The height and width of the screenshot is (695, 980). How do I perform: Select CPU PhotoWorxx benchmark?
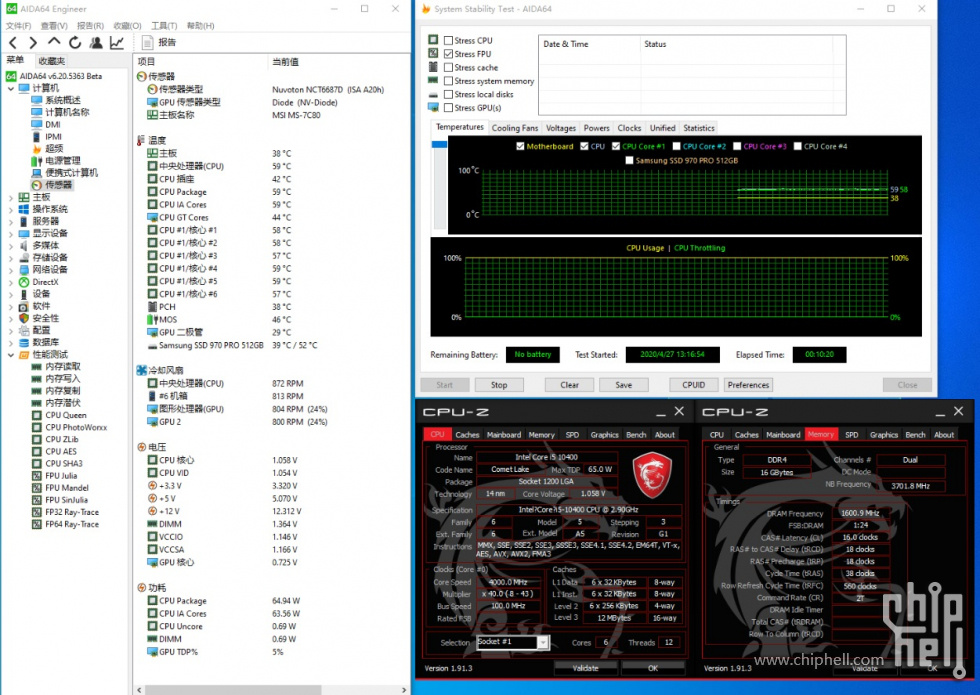[x=76, y=428]
